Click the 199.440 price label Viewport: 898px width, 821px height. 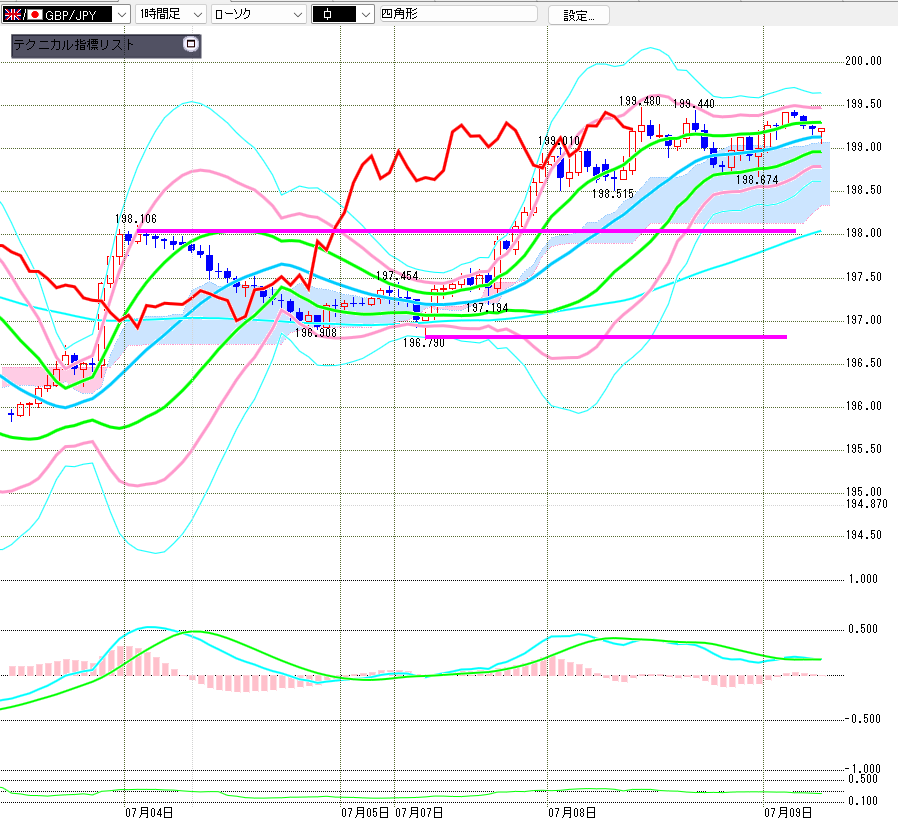click(x=694, y=104)
